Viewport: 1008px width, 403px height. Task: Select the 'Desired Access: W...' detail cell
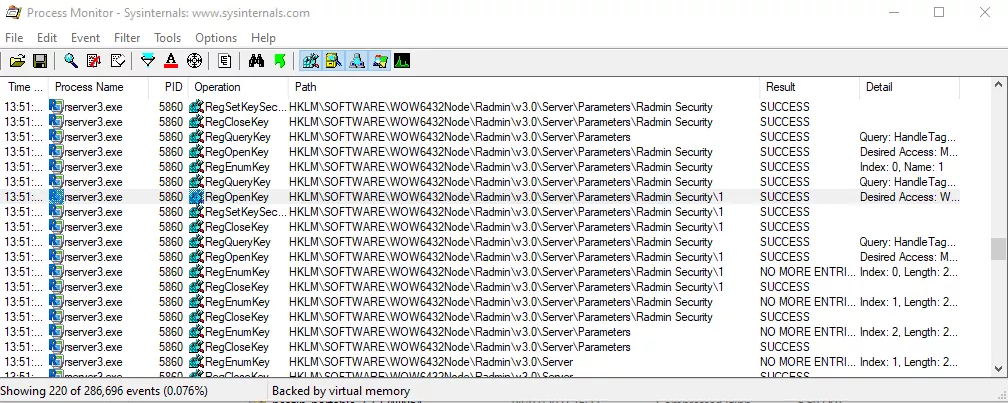coord(909,197)
